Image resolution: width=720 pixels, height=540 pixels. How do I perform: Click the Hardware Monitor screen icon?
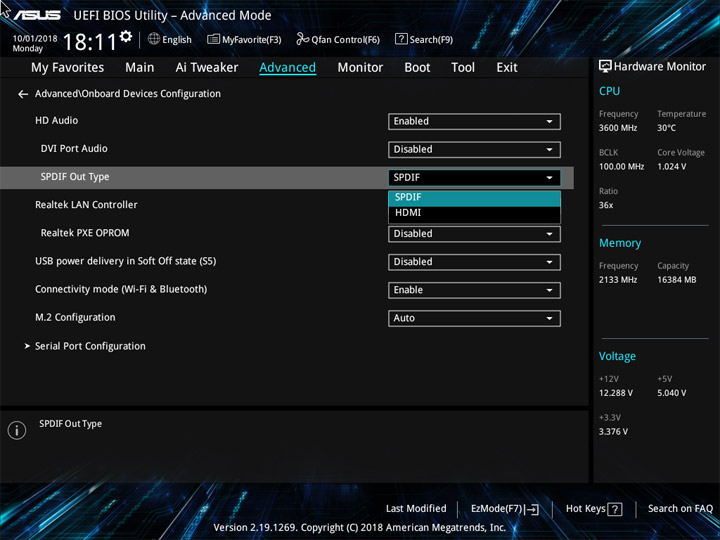pos(605,66)
